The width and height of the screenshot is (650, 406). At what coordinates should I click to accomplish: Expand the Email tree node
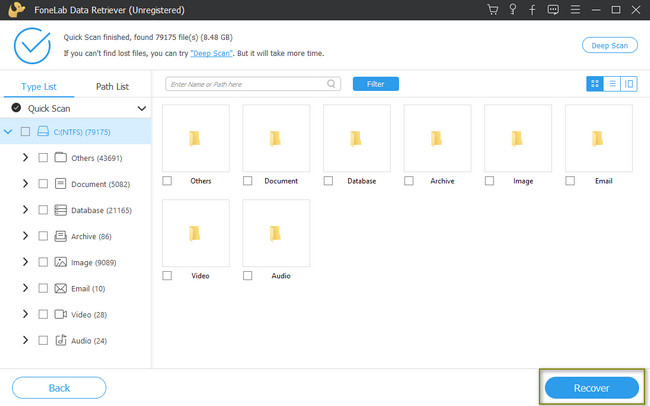(x=25, y=288)
